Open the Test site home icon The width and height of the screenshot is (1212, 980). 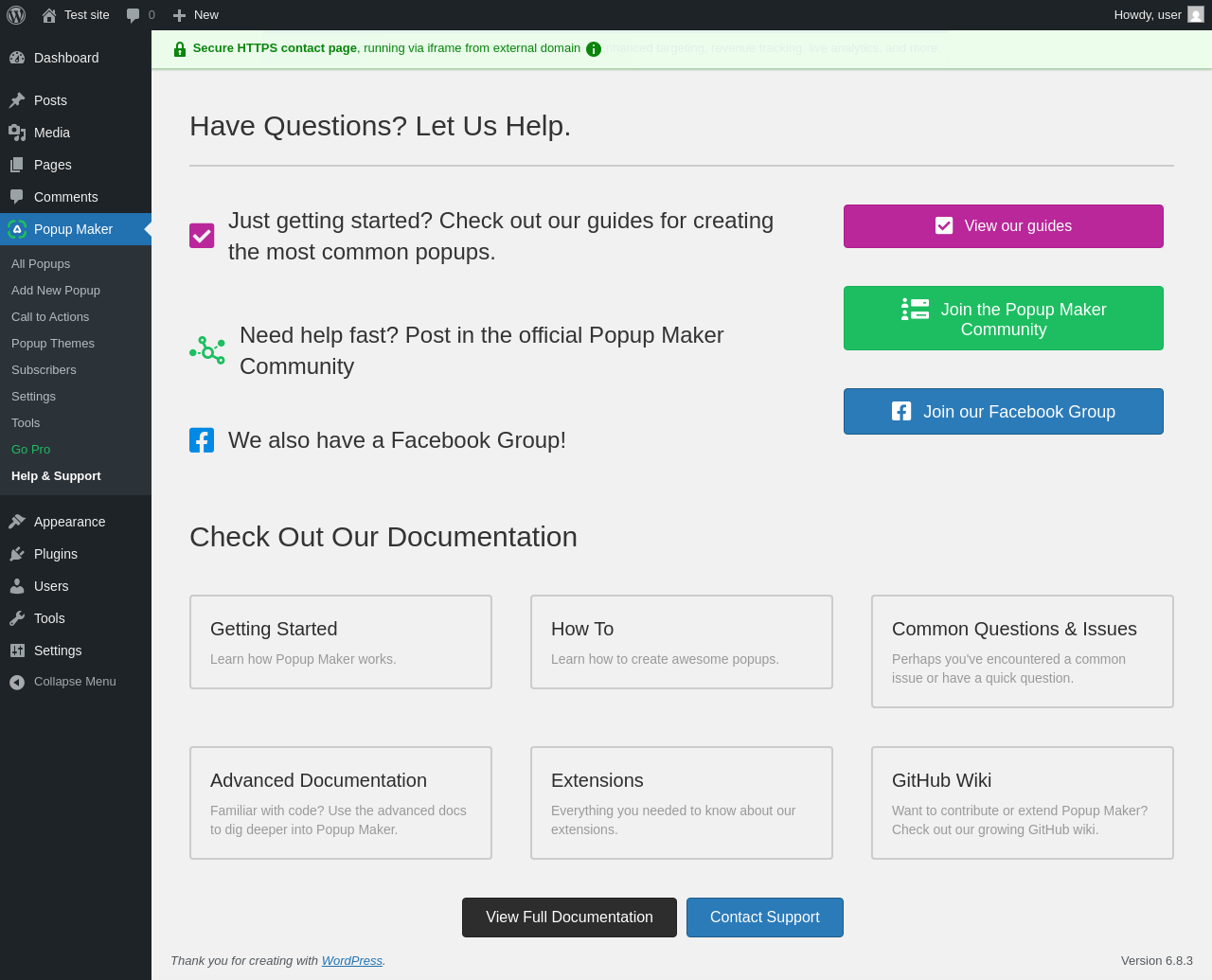(49, 15)
